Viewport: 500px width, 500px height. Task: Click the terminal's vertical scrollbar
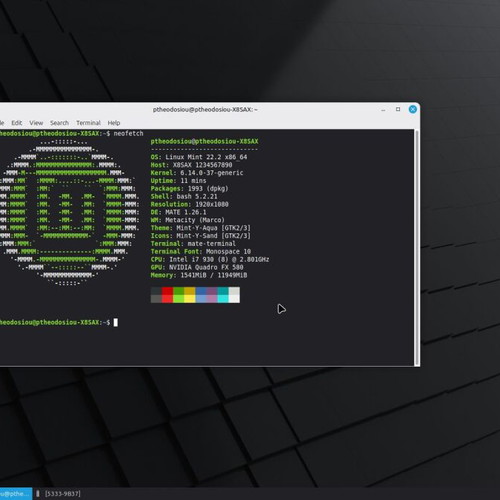(x=417, y=248)
